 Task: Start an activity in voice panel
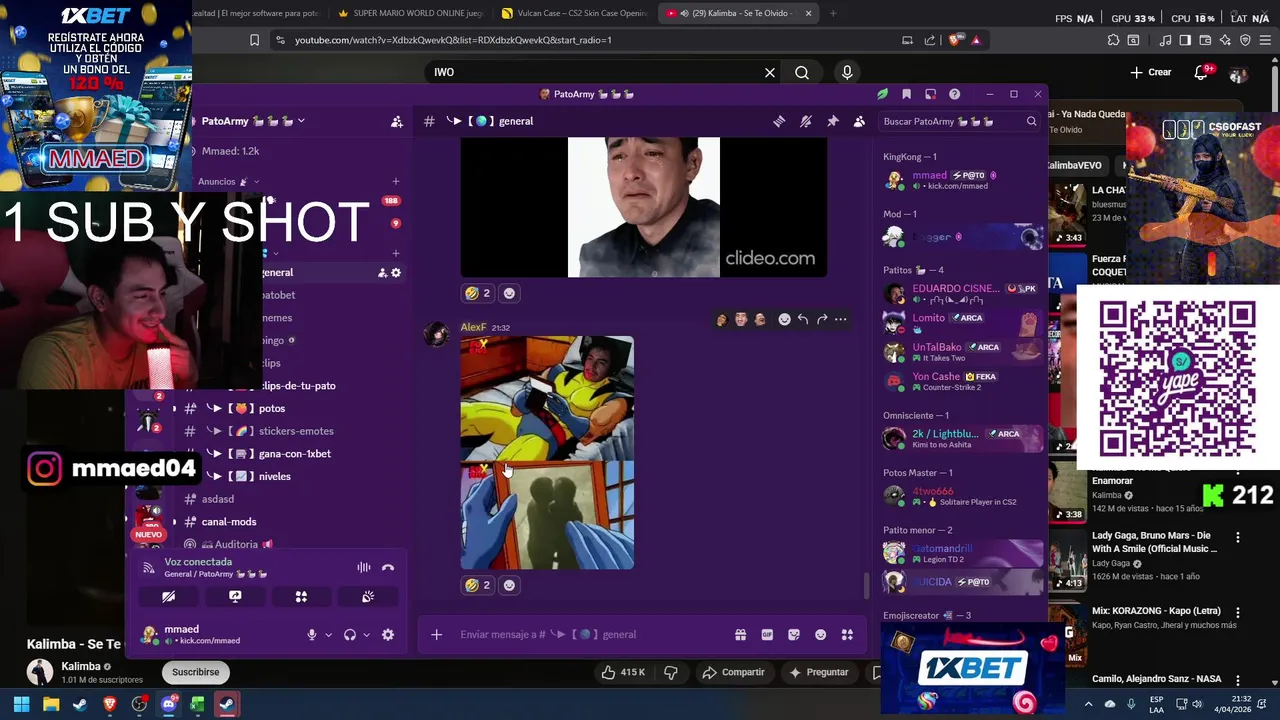(301, 596)
